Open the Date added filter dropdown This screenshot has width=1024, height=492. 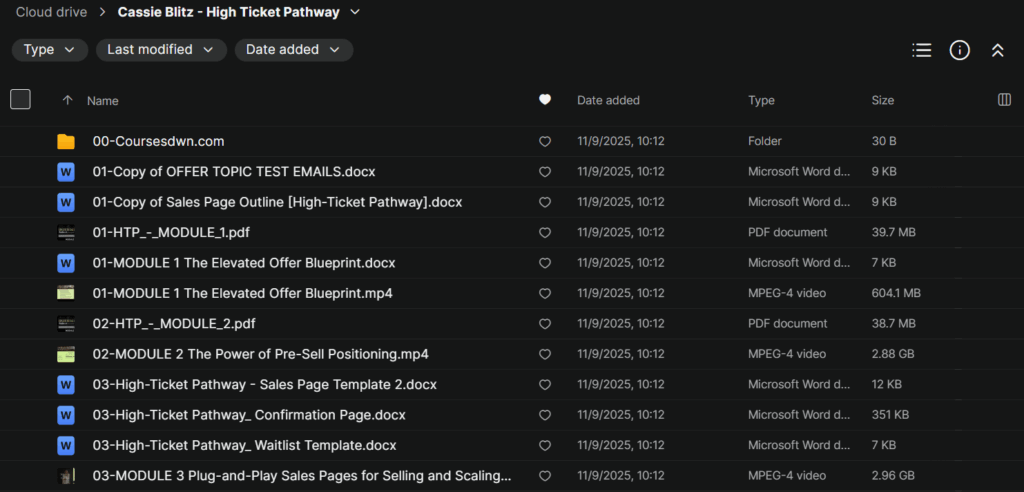[x=293, y=50]
